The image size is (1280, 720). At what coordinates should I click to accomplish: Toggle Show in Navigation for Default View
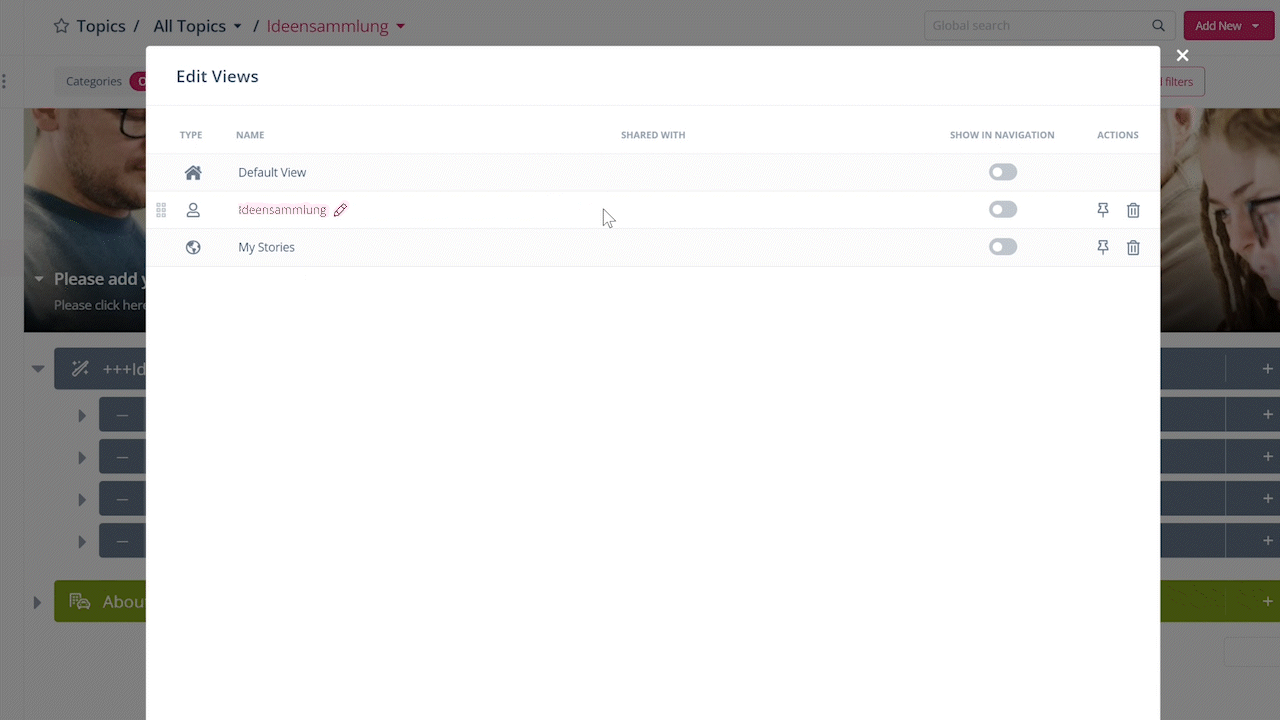1002,172
